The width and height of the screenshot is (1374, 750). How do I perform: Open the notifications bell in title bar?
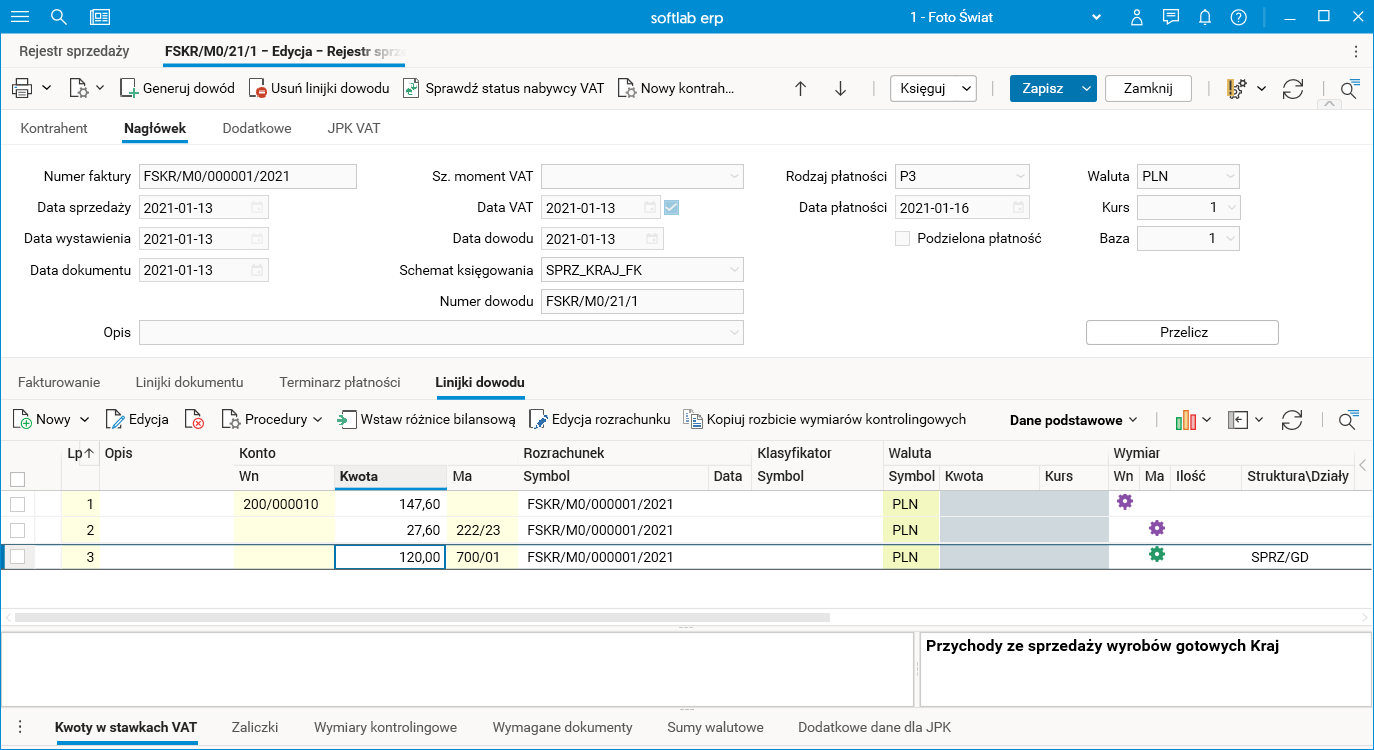pyautogui.click(x=1205, y=17)
